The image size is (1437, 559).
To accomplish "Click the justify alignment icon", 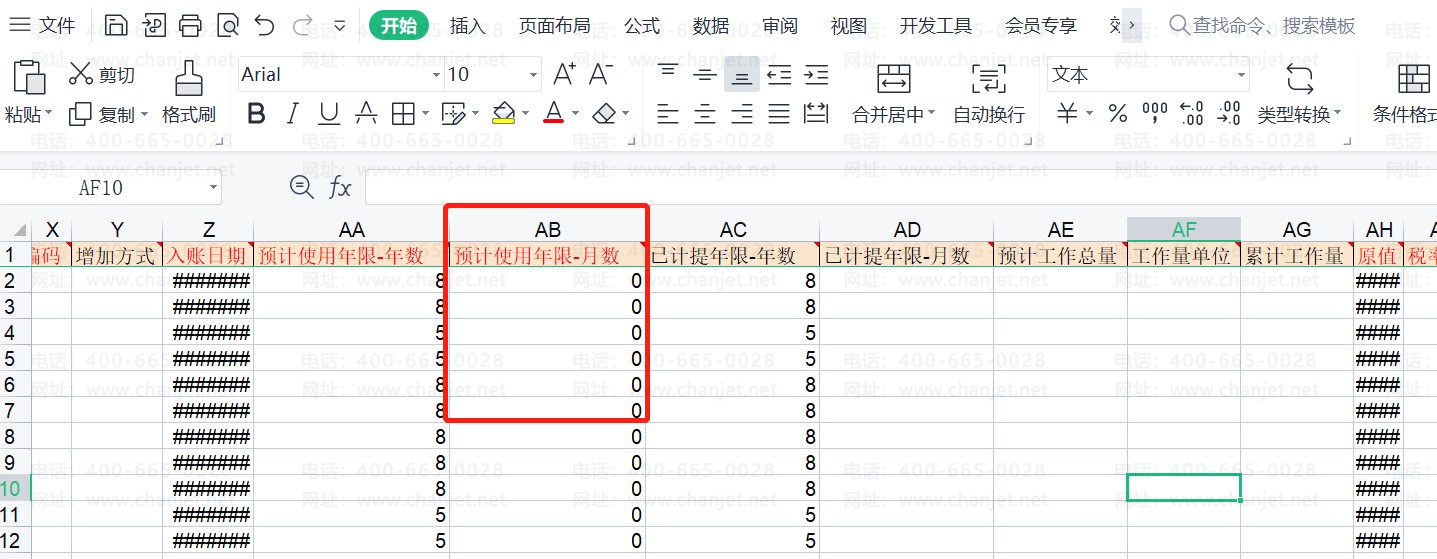I will pyautogui.click(x=779, y=114).
